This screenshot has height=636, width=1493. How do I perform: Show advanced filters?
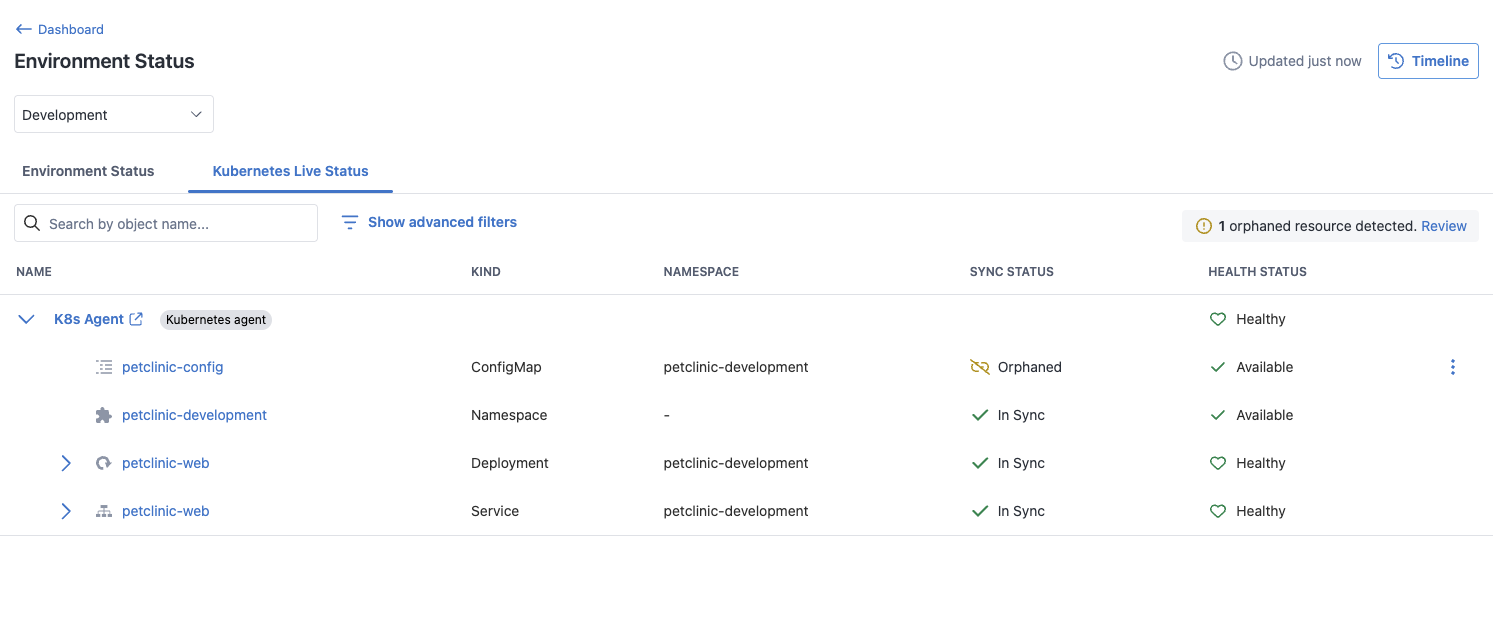coord(429,222)
